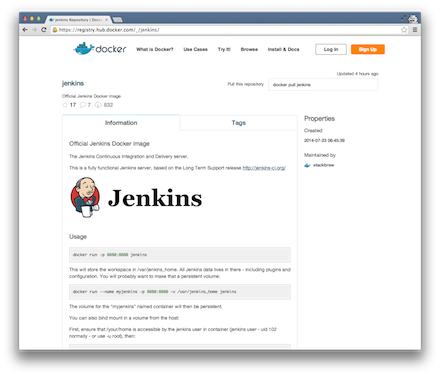Open the Try it! menu item
Viewport: 440px width, 376px height.
click(x=224, y=49)
